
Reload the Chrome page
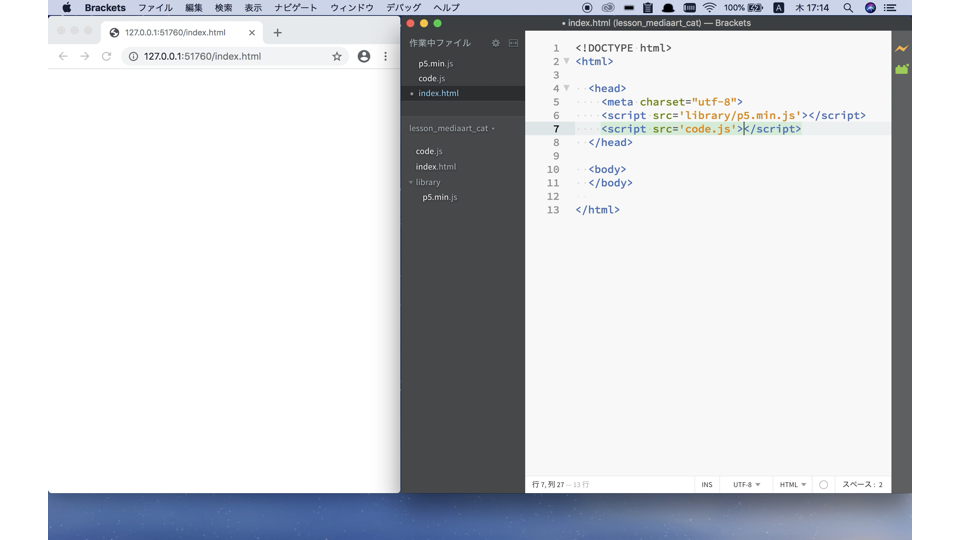tap(106, 56)
